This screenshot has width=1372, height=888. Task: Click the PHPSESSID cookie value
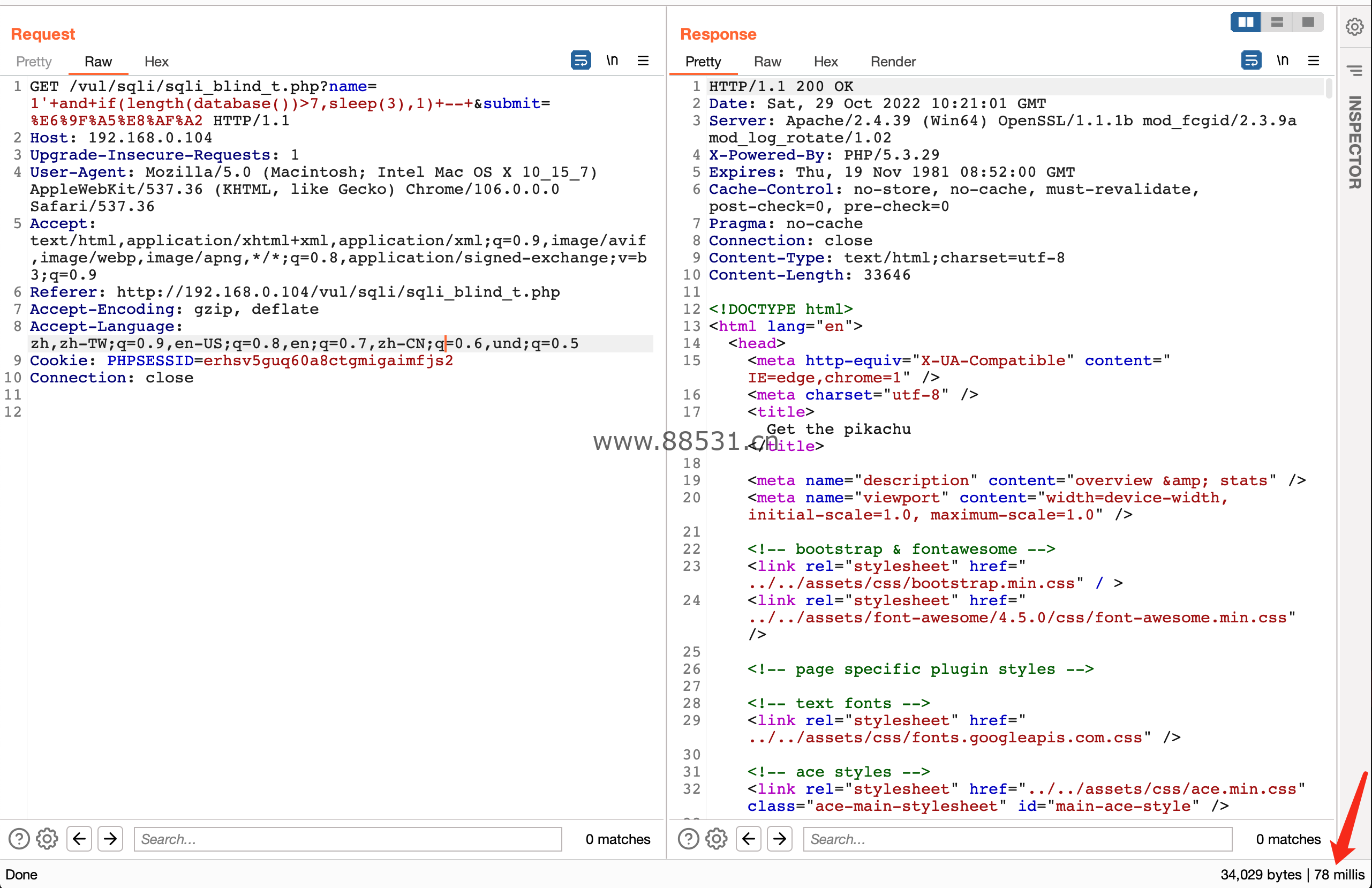[x=328, y=361]
